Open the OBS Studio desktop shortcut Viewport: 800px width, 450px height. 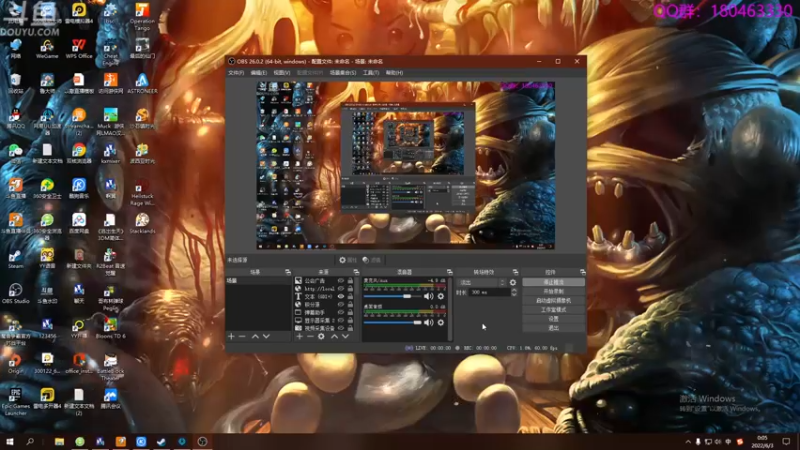pyautogui.click(x=15, y=293)
